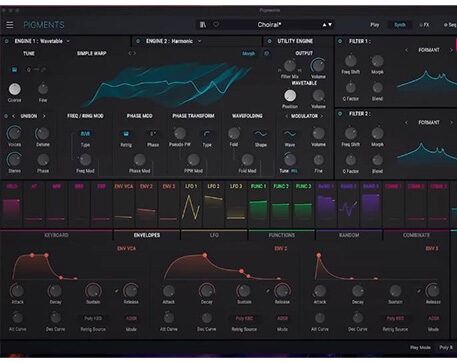
Task: Toggle the Unison power button
Action: 6,116
